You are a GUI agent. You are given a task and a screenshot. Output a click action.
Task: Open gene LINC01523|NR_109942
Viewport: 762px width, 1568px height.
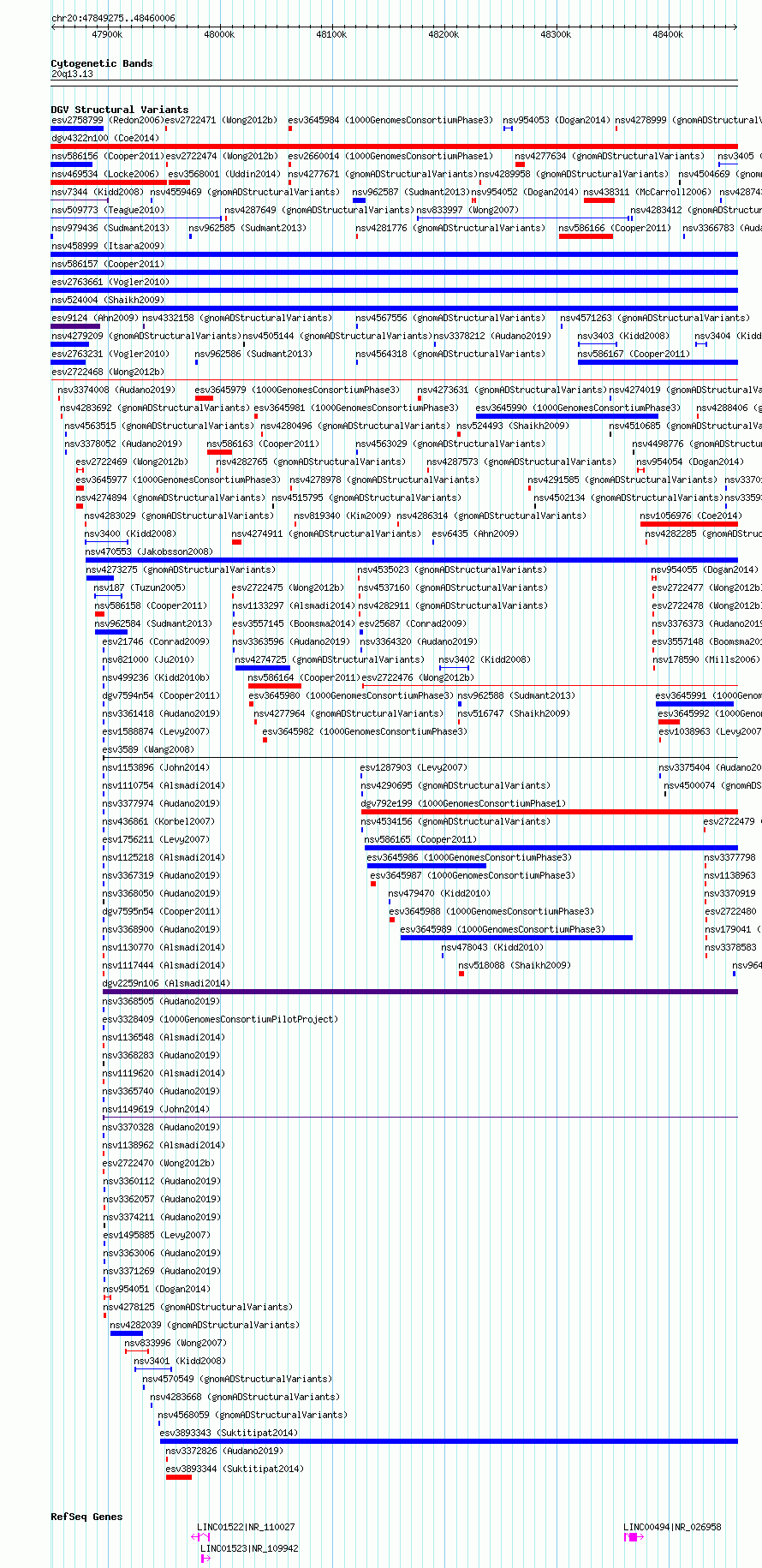coord(249,1548)
